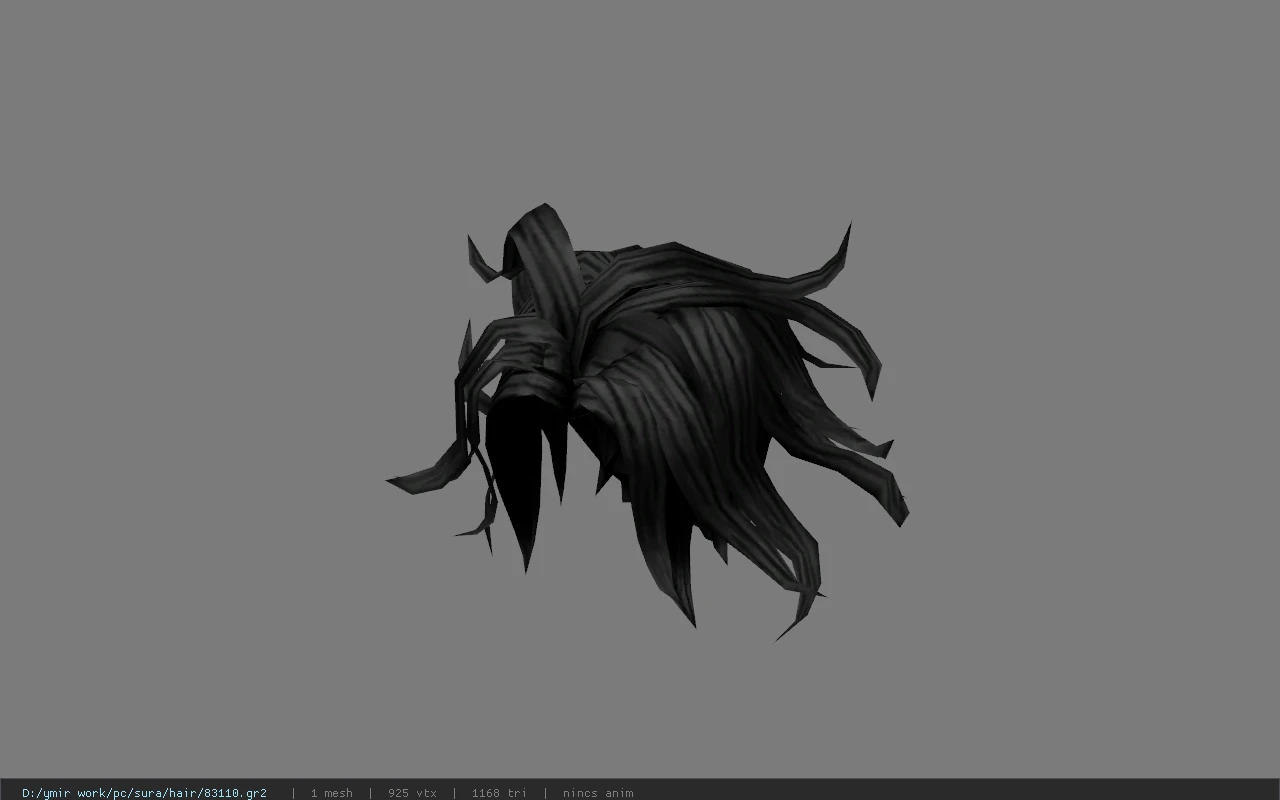Click the '1168 tri' triangle count
The width and height of the screenshot is (1280, 800).
[x=499, y=793]
